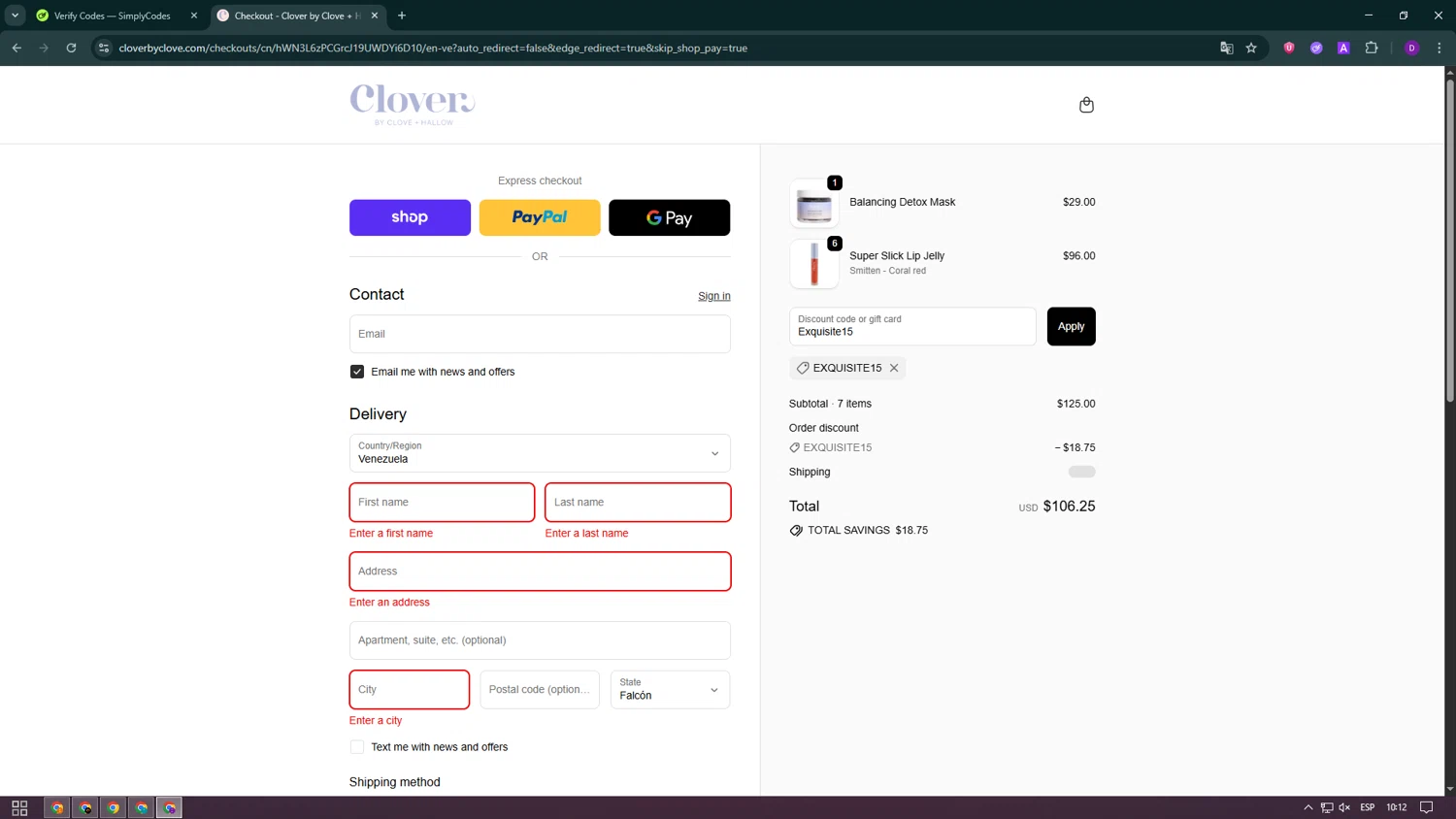Open first Chrome icon in taskbar
Image resolution: width=1456 pixels, height=819 pixels.
click(x=57, y=807)
